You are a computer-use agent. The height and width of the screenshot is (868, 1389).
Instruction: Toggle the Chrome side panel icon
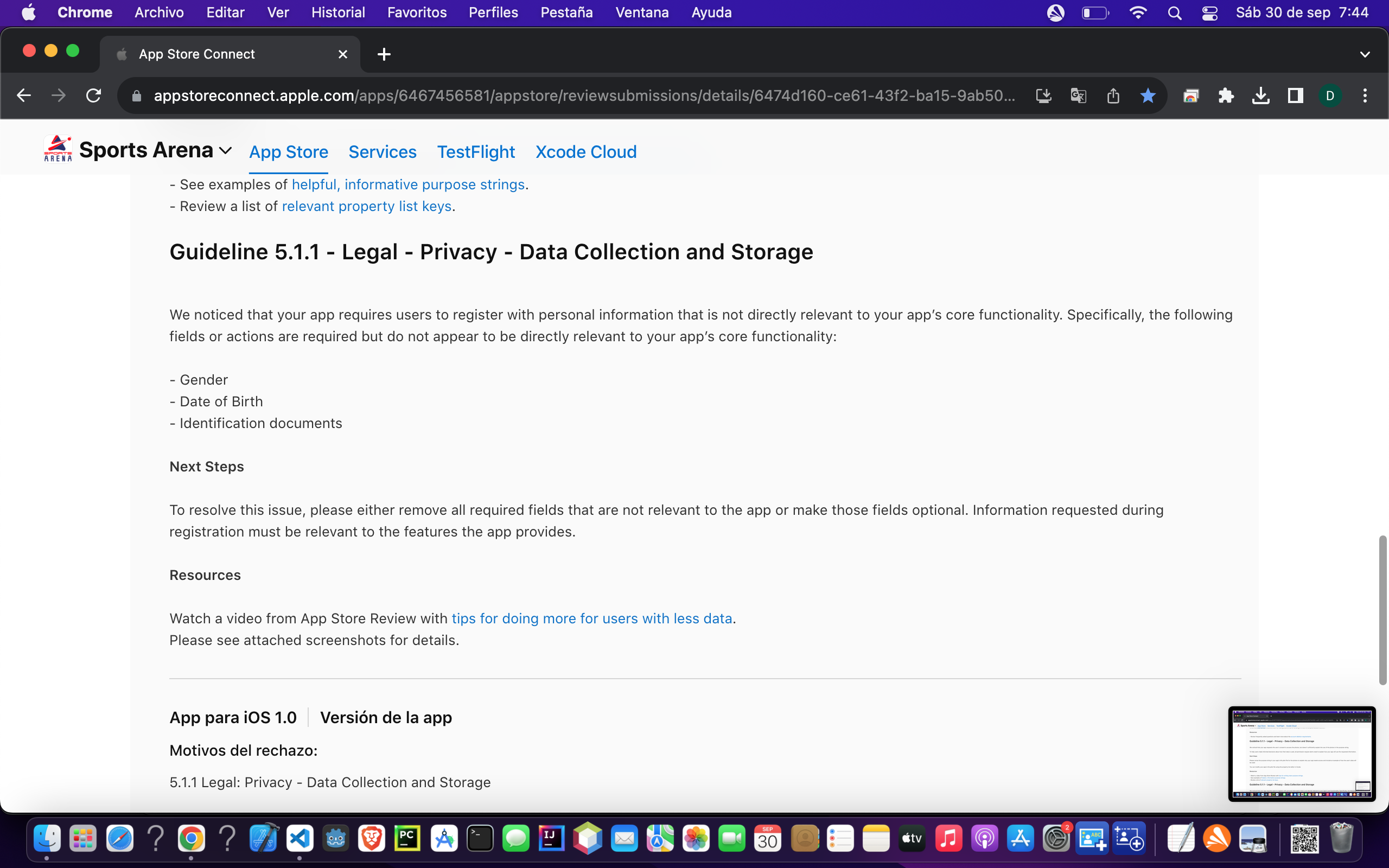(1295, 95)
